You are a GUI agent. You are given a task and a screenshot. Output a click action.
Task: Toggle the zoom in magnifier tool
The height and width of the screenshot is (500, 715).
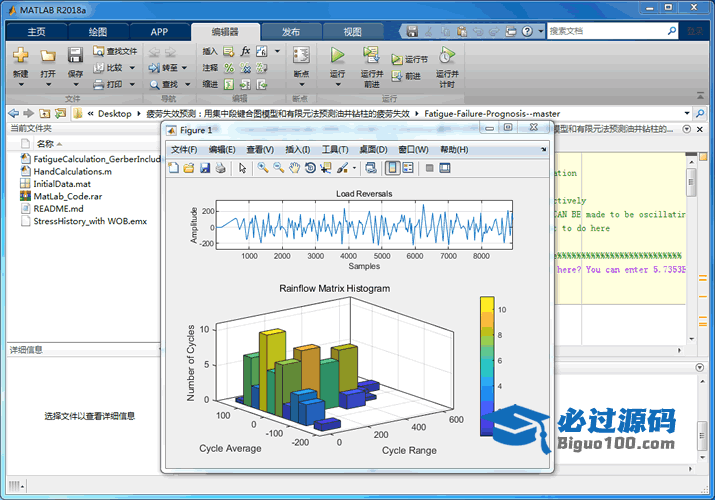pos(263,168)
